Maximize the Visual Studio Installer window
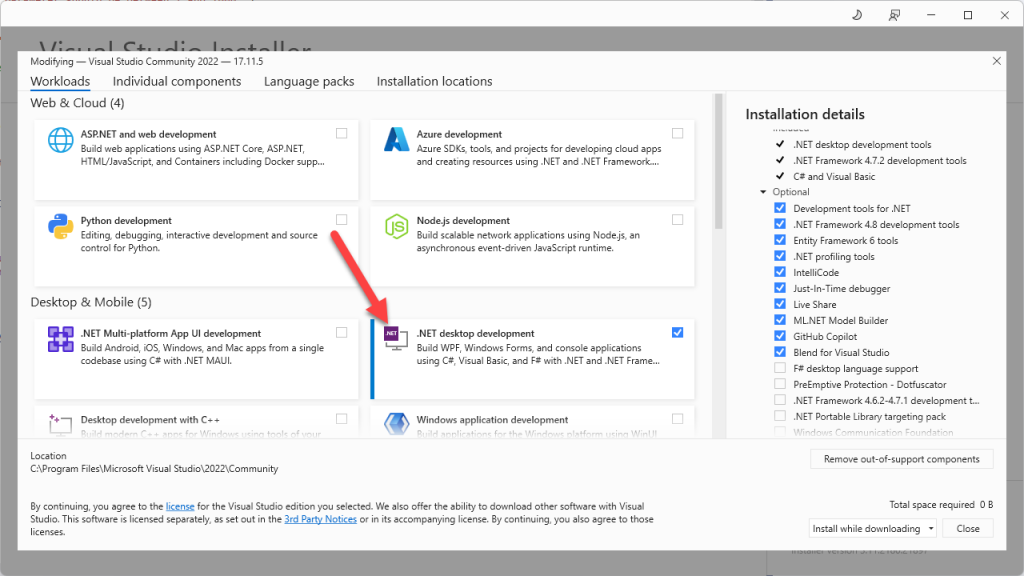1024x576 pixels. [x=968, y=15]
